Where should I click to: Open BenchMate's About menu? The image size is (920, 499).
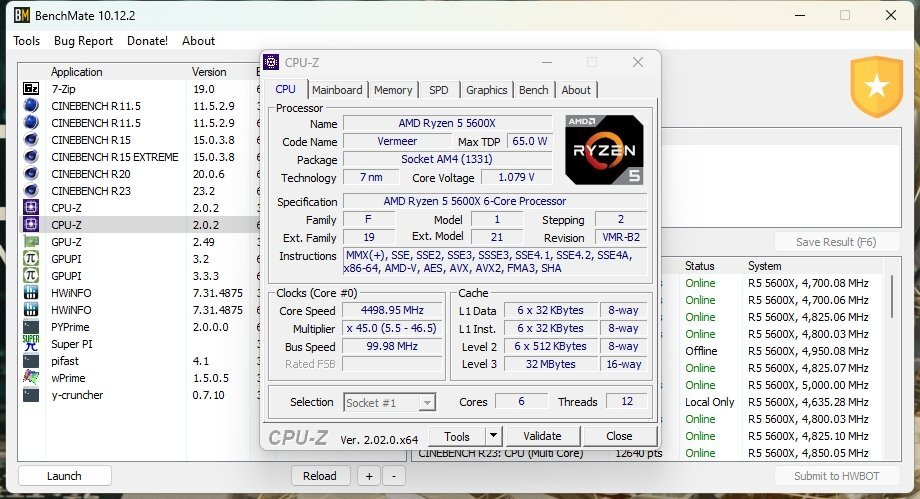tap(198, 41)
